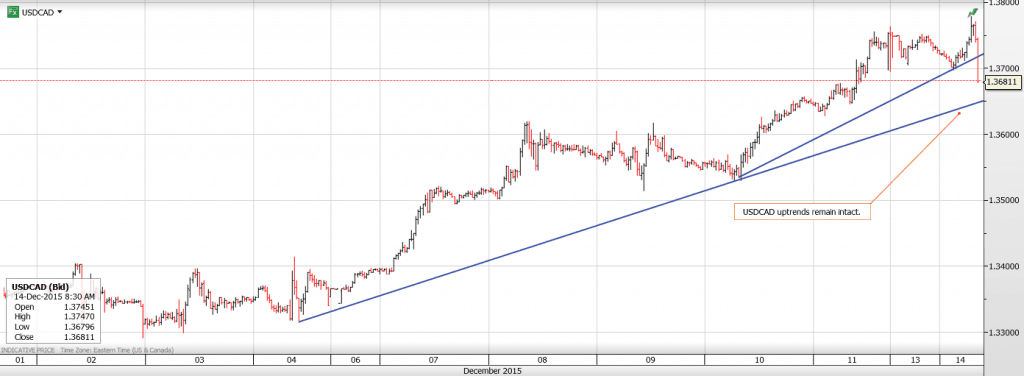The height and width of the screenshot is (376, 1024).
Task: Select the 'USDCAD uptrends remain intact.' annotation box
Action: [803, 212]
